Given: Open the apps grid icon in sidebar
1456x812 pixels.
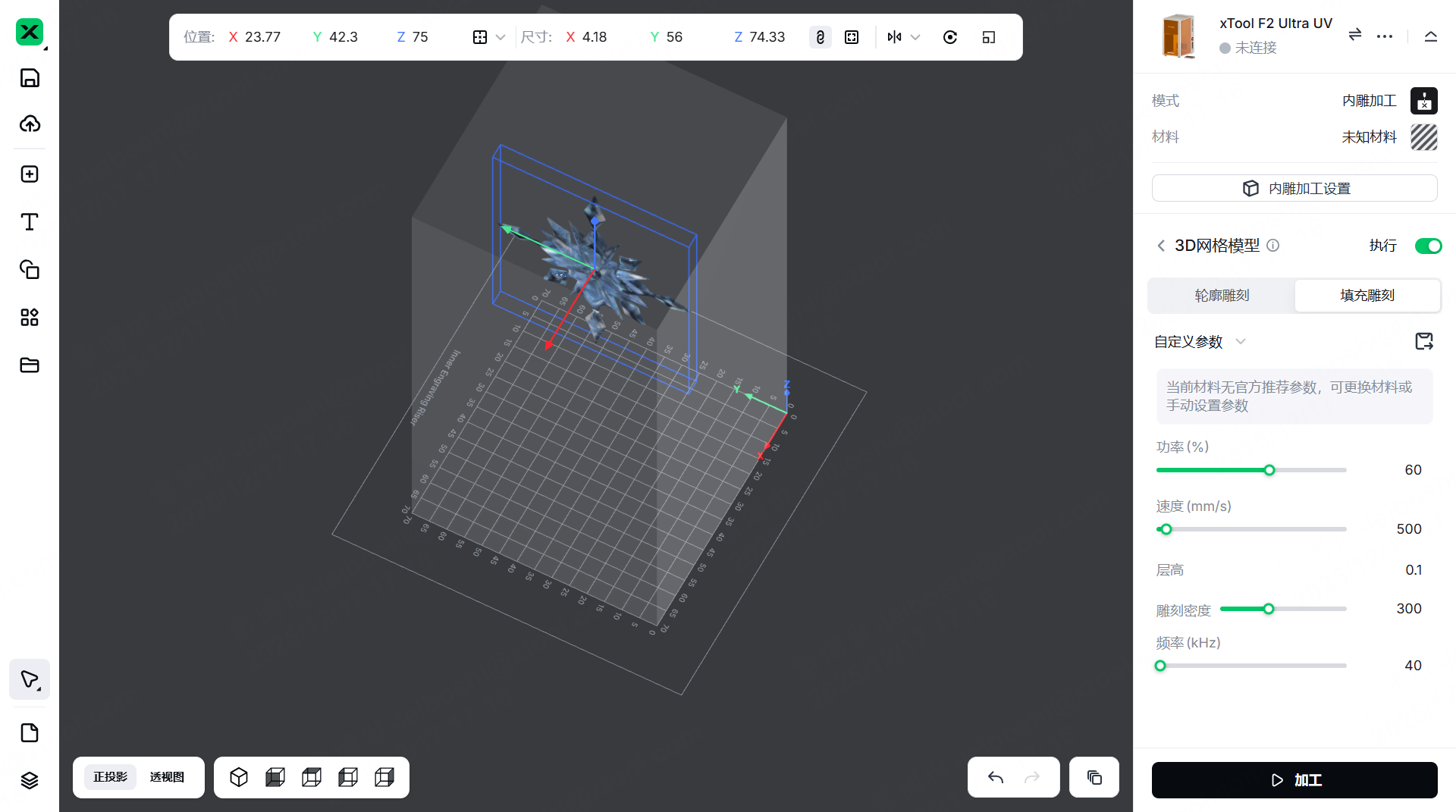Looking at the screenshot, I should (29, 317).
